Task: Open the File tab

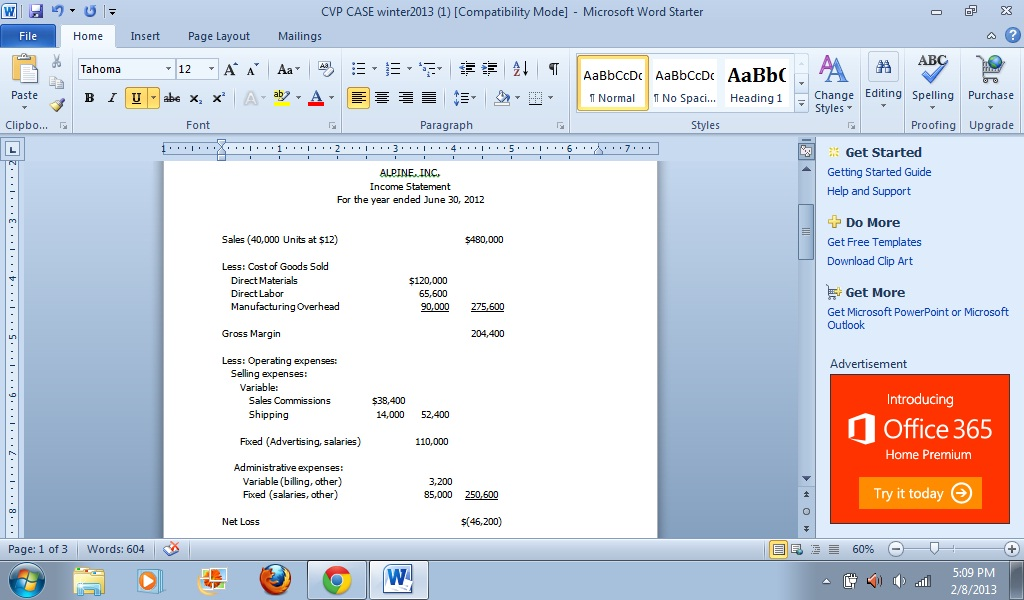Action: point(28,36)
